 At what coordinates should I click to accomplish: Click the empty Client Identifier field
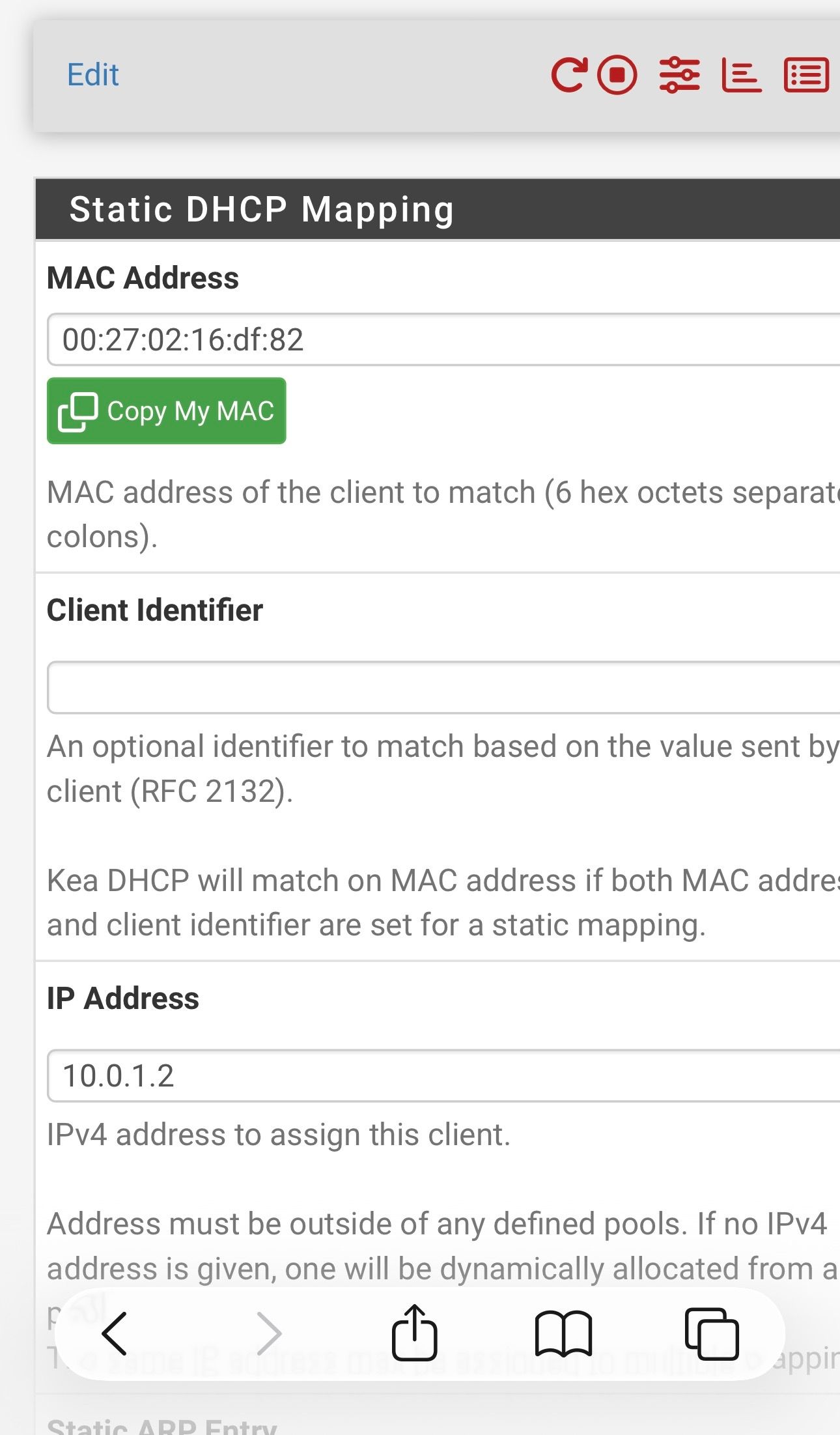pyautogui.click(x=443, y=687)
